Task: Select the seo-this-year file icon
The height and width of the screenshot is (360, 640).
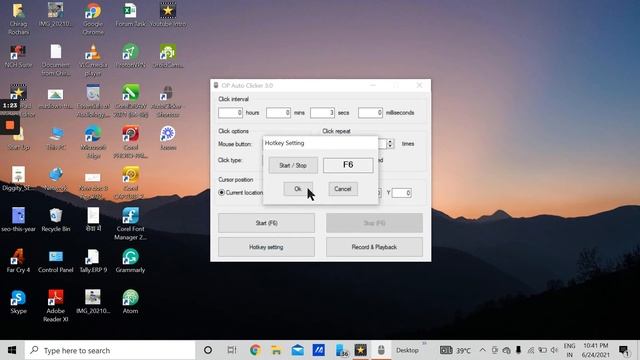Action: click(18, 220)
